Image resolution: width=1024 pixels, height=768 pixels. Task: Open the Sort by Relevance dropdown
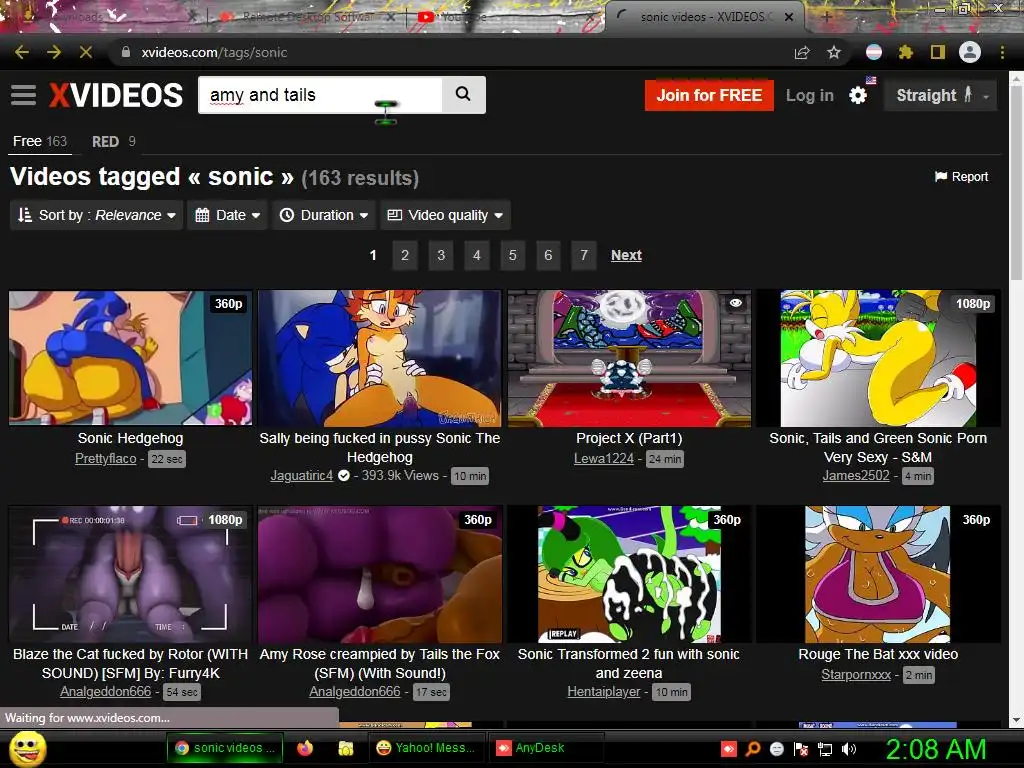[97, 215]
